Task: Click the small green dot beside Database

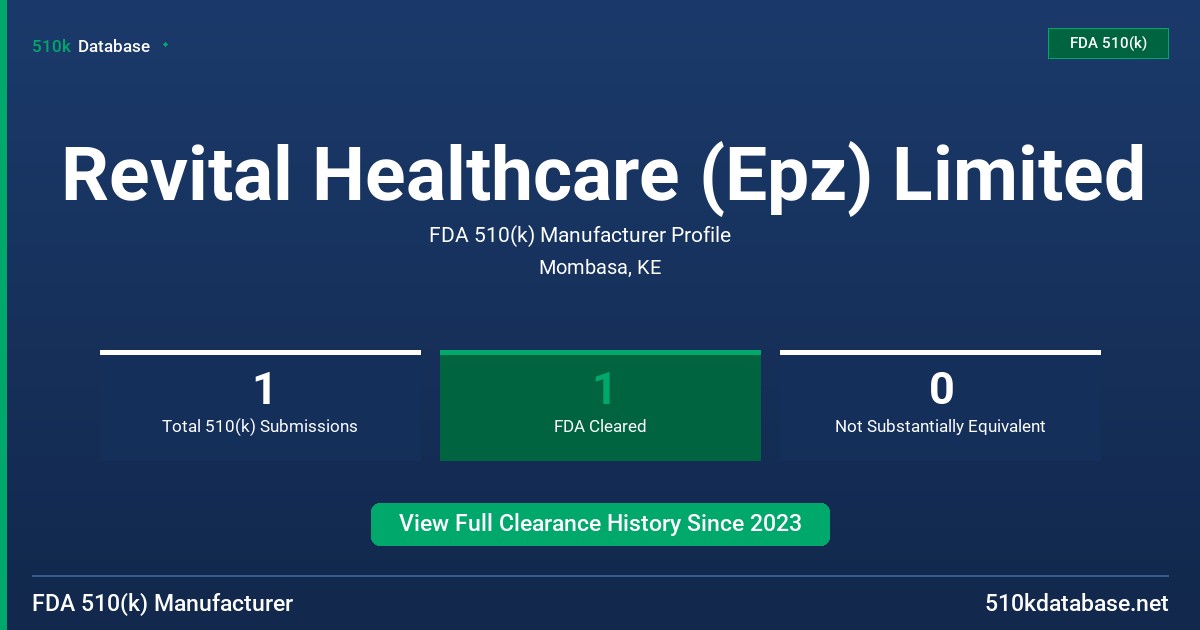Action: click(x=165, y=45)
